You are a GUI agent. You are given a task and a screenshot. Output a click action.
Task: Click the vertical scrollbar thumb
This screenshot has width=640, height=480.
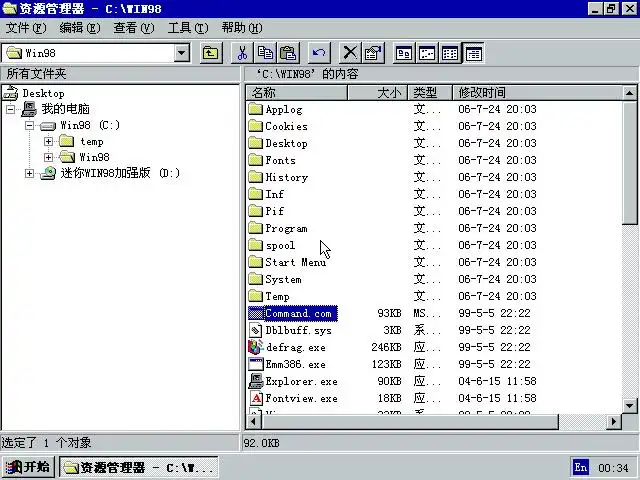click(x=629, y=162)
